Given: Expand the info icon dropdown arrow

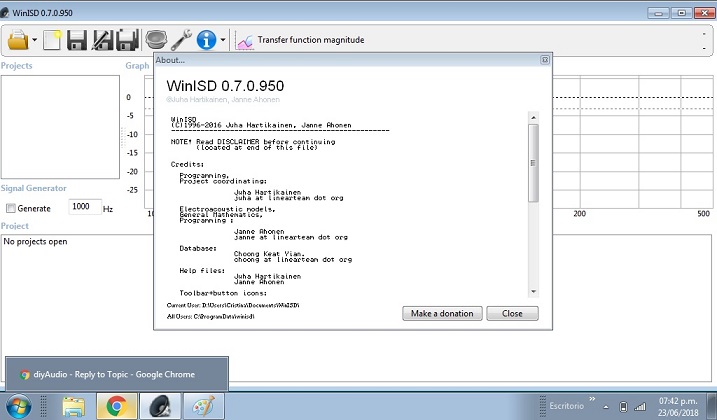Looking at the screenshot, I should pyautogui.click(x=223, y=40).
